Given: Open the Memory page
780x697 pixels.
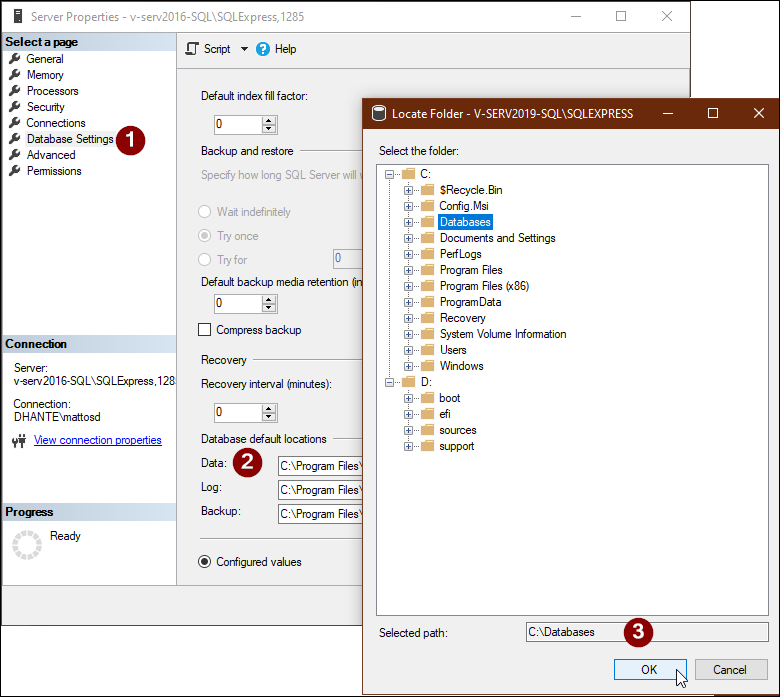Looking at the screenshot, I should click(45, 75).
